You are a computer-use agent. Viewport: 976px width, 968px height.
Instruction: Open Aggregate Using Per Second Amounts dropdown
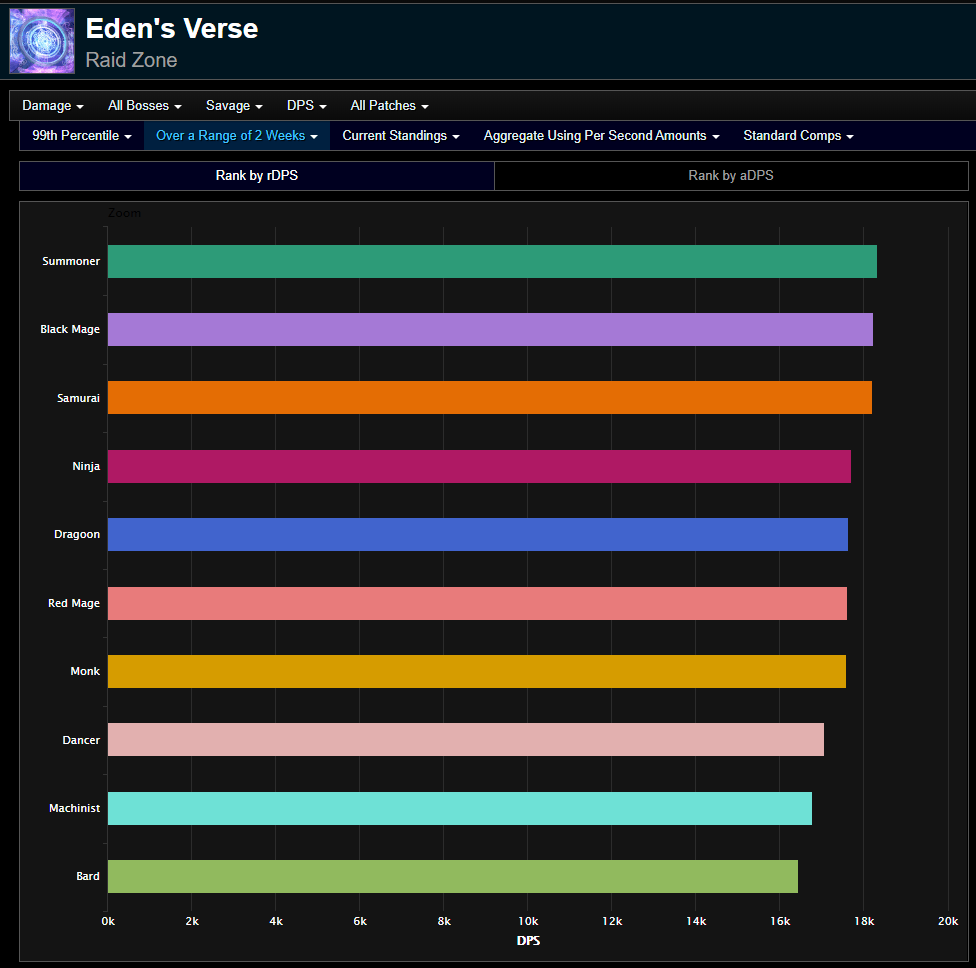[x=601, y=136]
